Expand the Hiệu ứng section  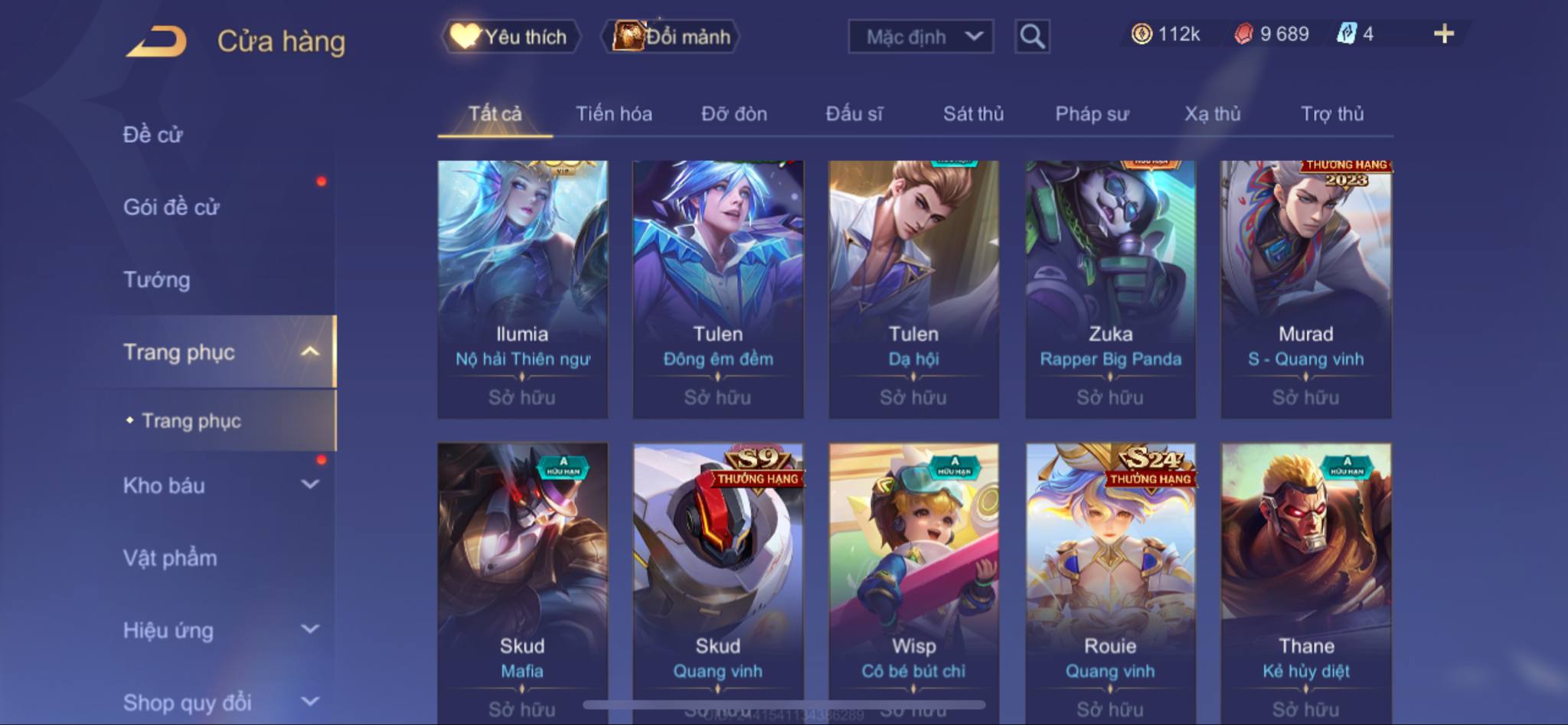click(310, 629)
